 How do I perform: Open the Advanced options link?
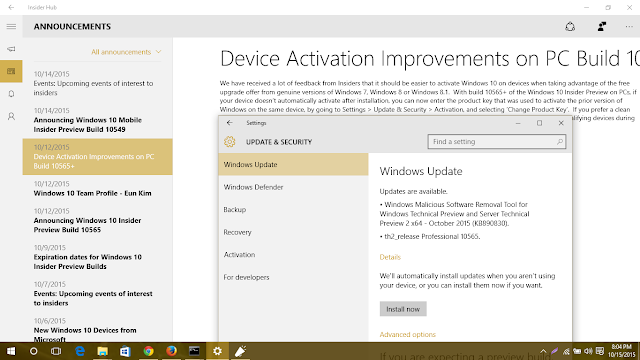407,334
